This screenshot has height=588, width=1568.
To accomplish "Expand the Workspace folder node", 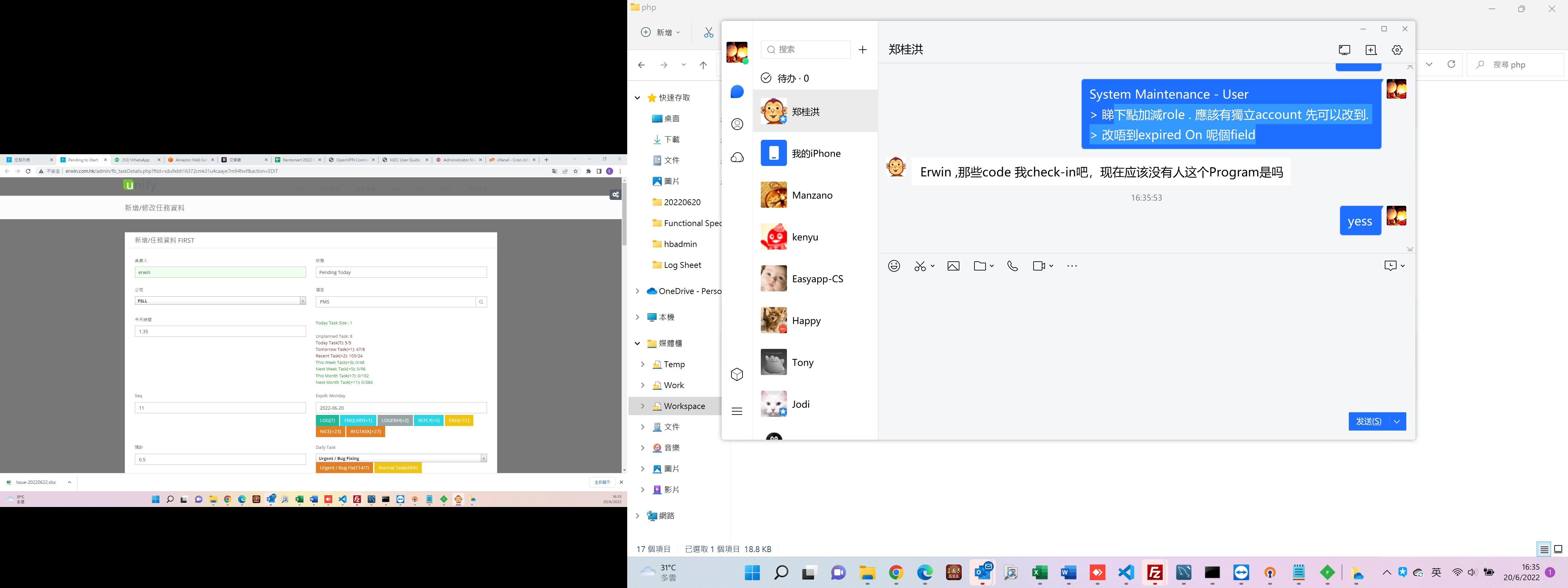I will (642, 406).
